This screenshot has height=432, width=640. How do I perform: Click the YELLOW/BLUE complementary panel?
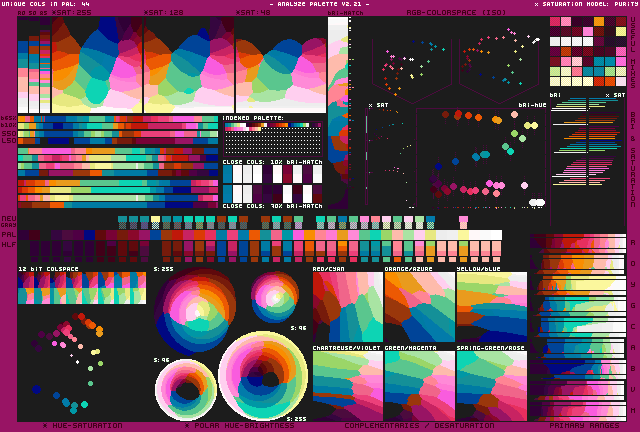pyautogui.click(x=492, y=307)
